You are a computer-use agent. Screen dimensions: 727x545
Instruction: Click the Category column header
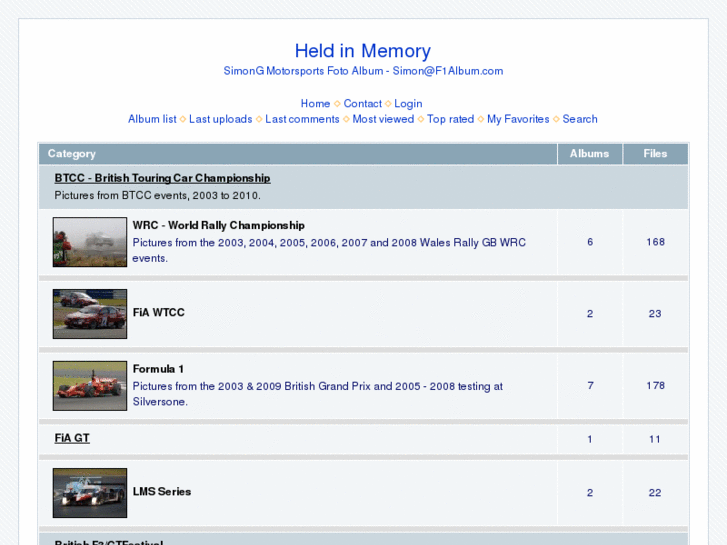tap(298, 154)
